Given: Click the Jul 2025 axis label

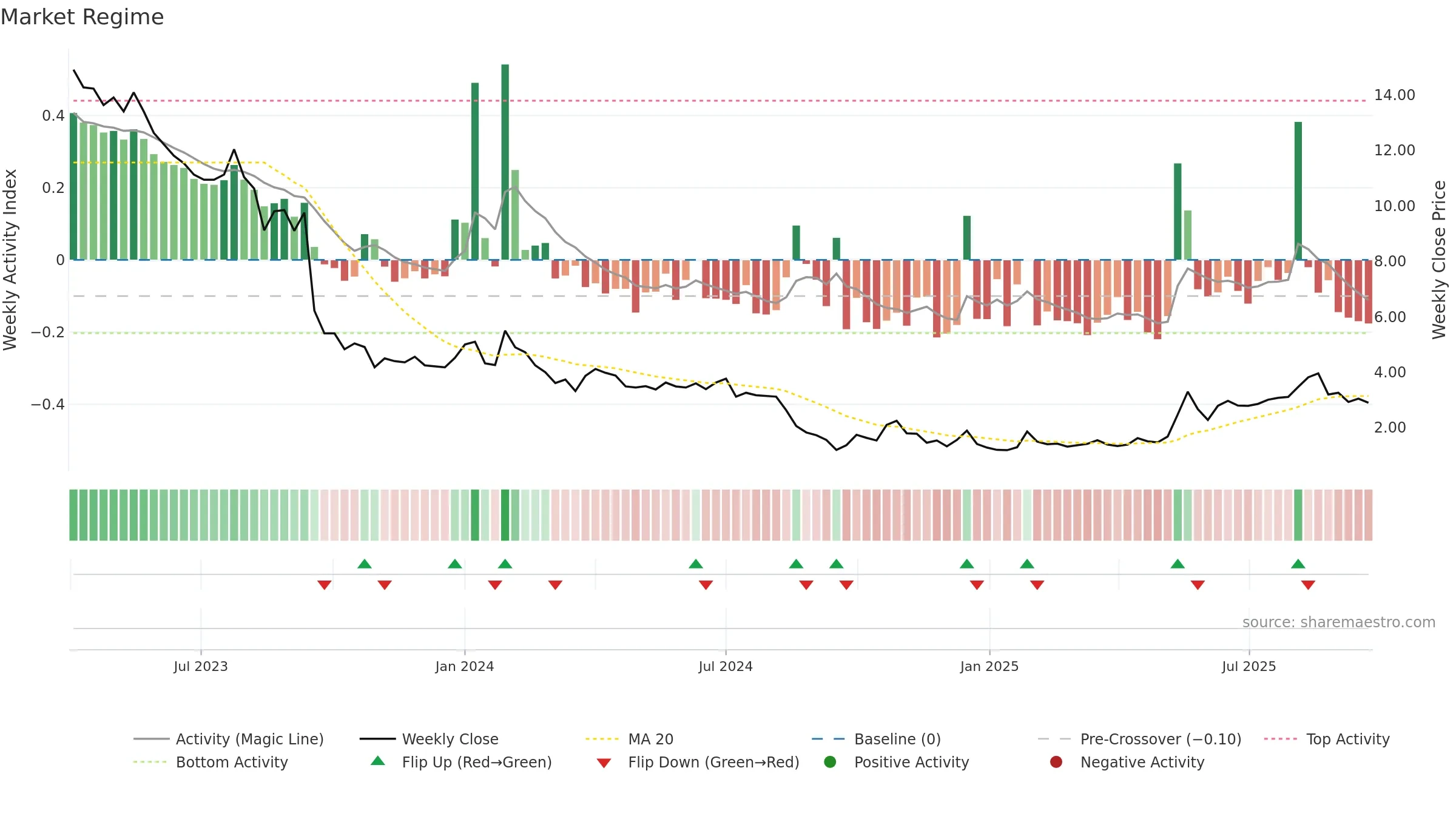Looking at the screenshot, I should (1249, 666).
